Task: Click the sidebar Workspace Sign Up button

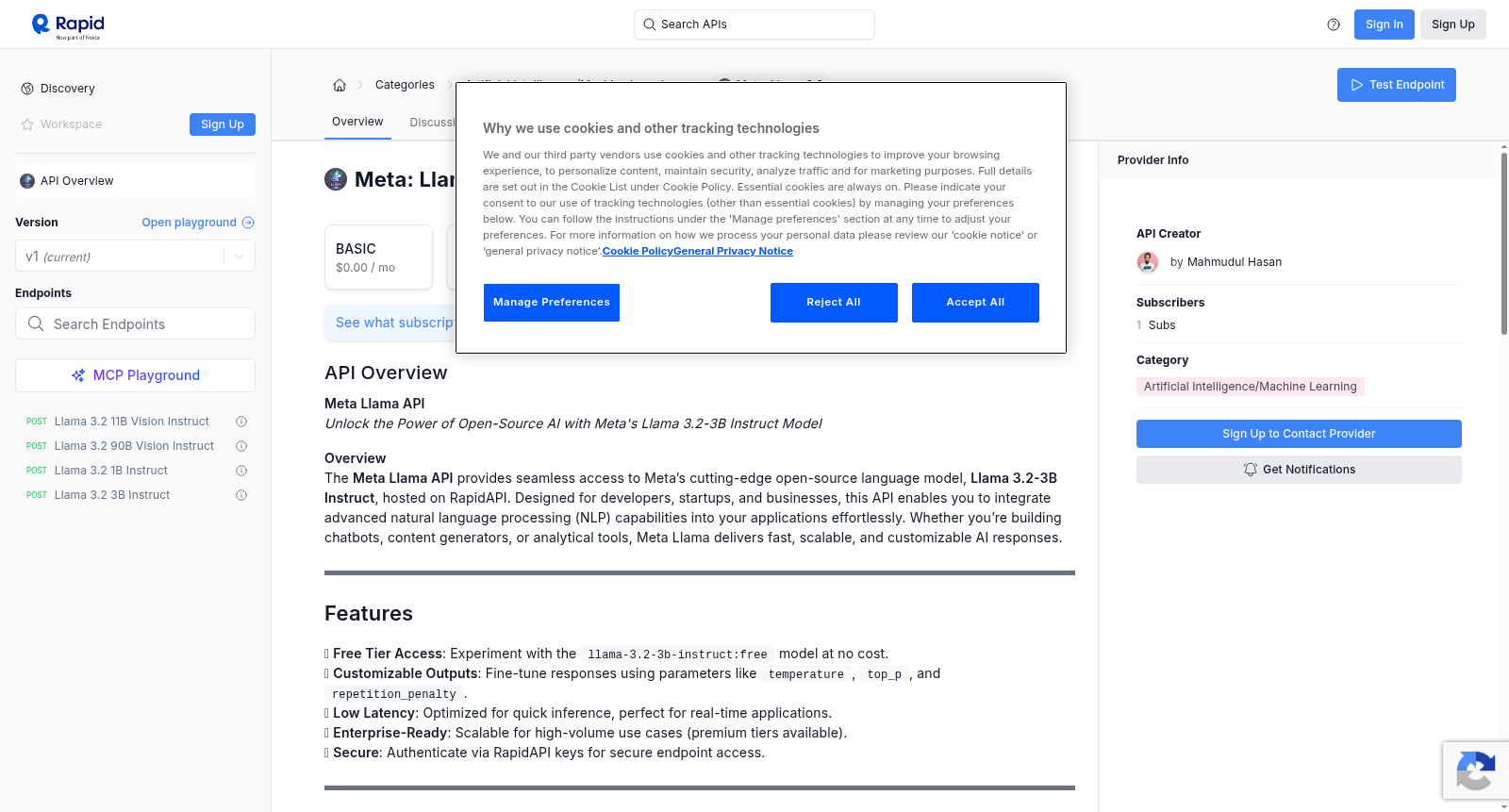Action: click(223, 124)
